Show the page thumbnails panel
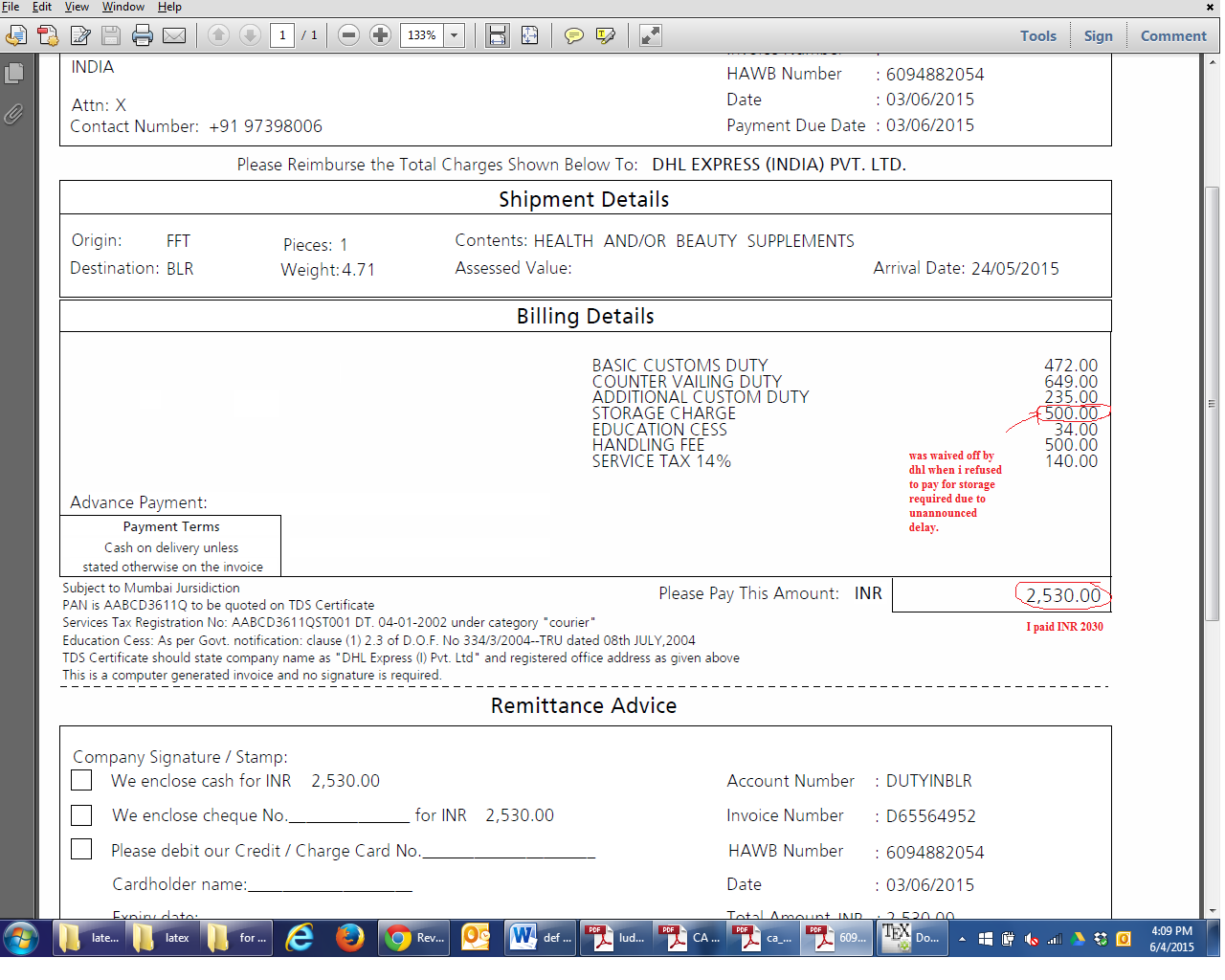The width and height of the screenshot is (1225, 980). 13,73
